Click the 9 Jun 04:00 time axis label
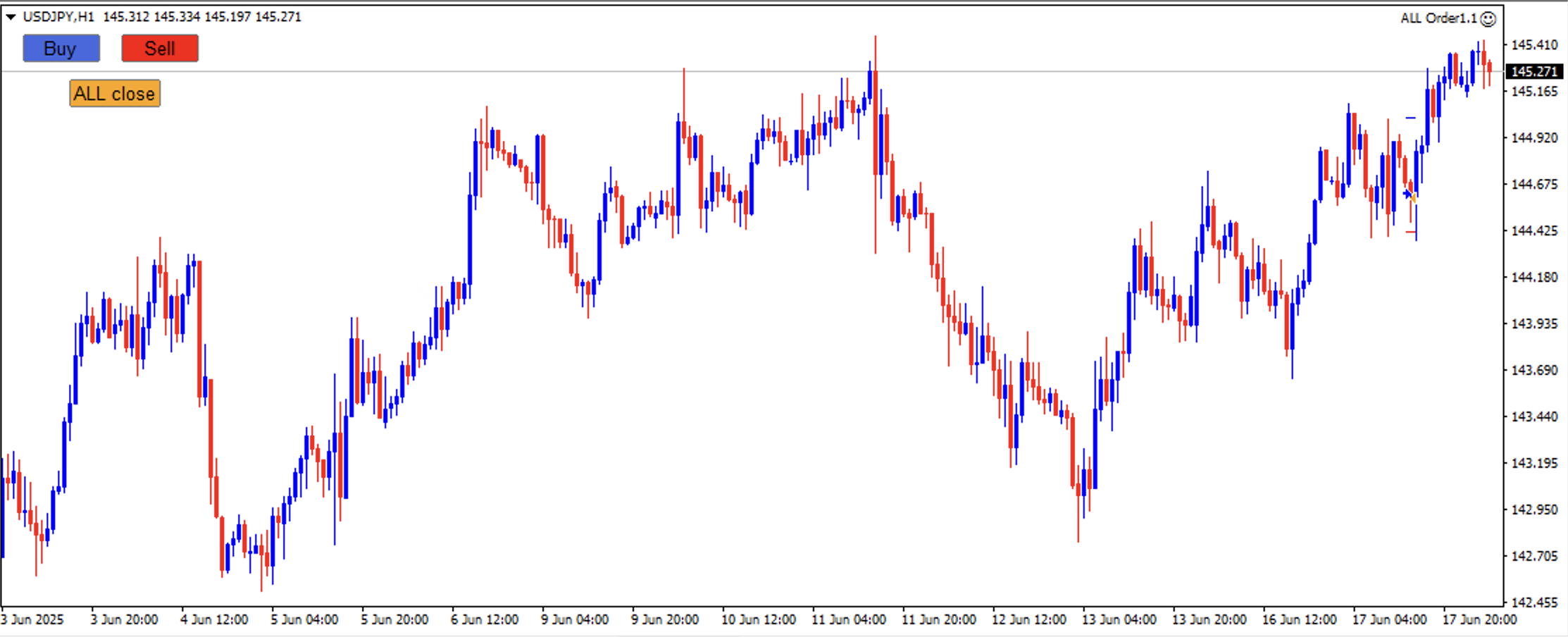This screenshot has height=637, width=1568. tap(575, 620)
